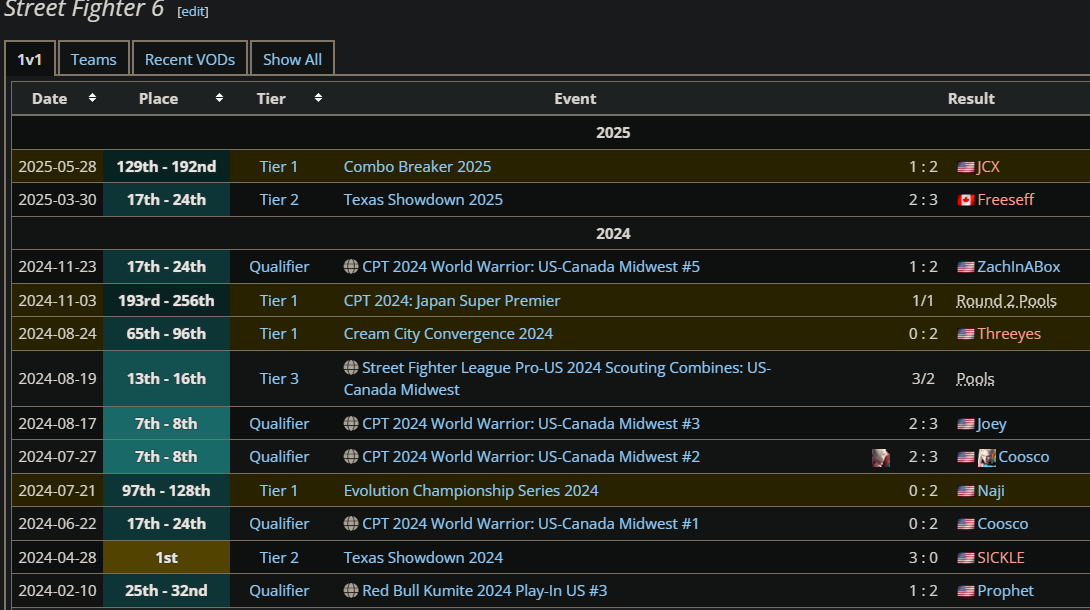
Task: Open the Qualifier link in the Red Bull Kumite row
Action: pos(279,591)
